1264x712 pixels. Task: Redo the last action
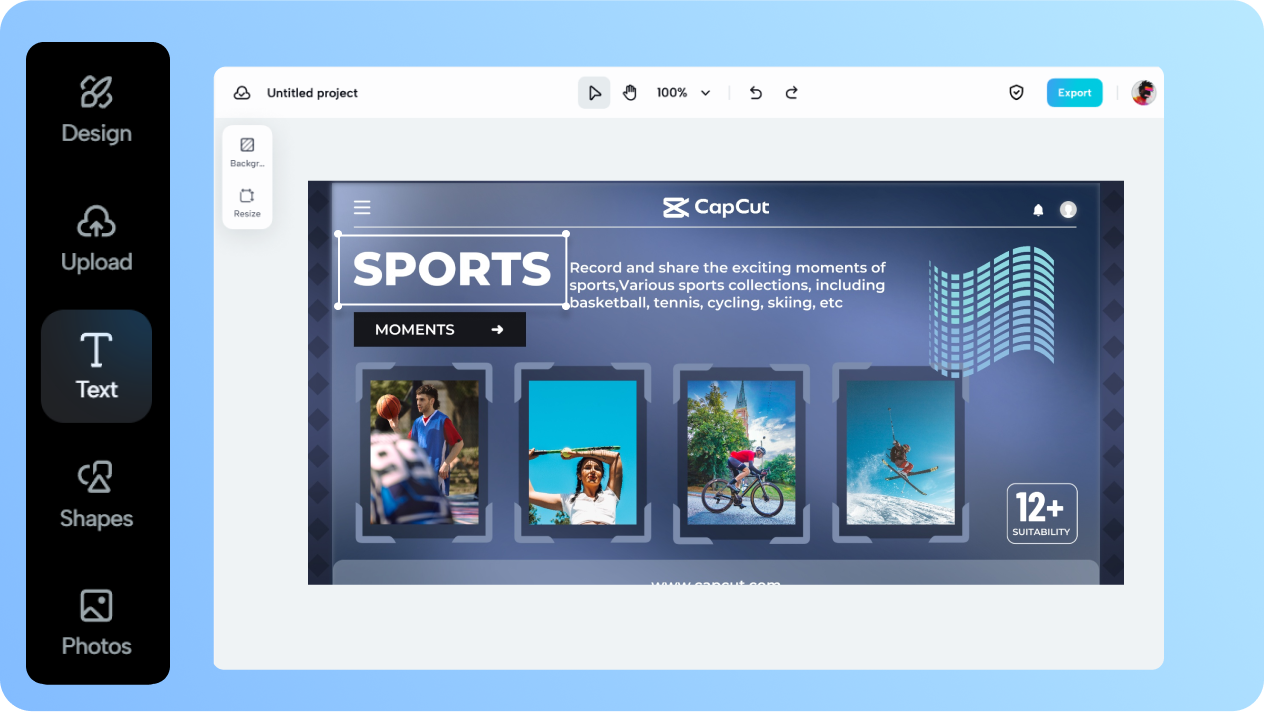(791, 92)
